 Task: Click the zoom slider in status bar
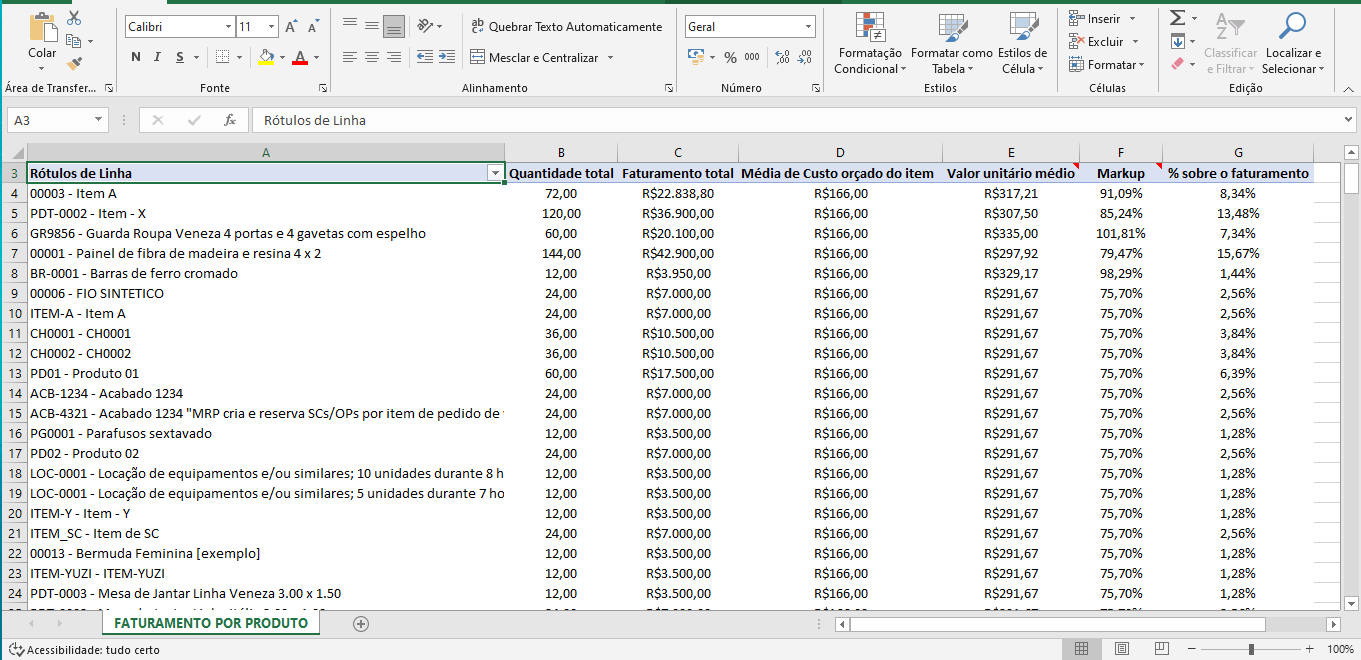pos(1250,649)
